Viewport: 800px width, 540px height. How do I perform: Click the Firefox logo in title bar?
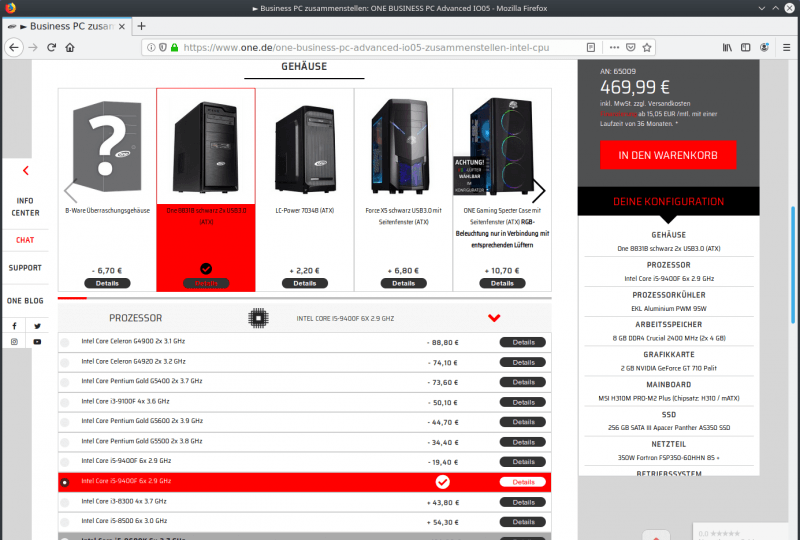coord(10,8)
